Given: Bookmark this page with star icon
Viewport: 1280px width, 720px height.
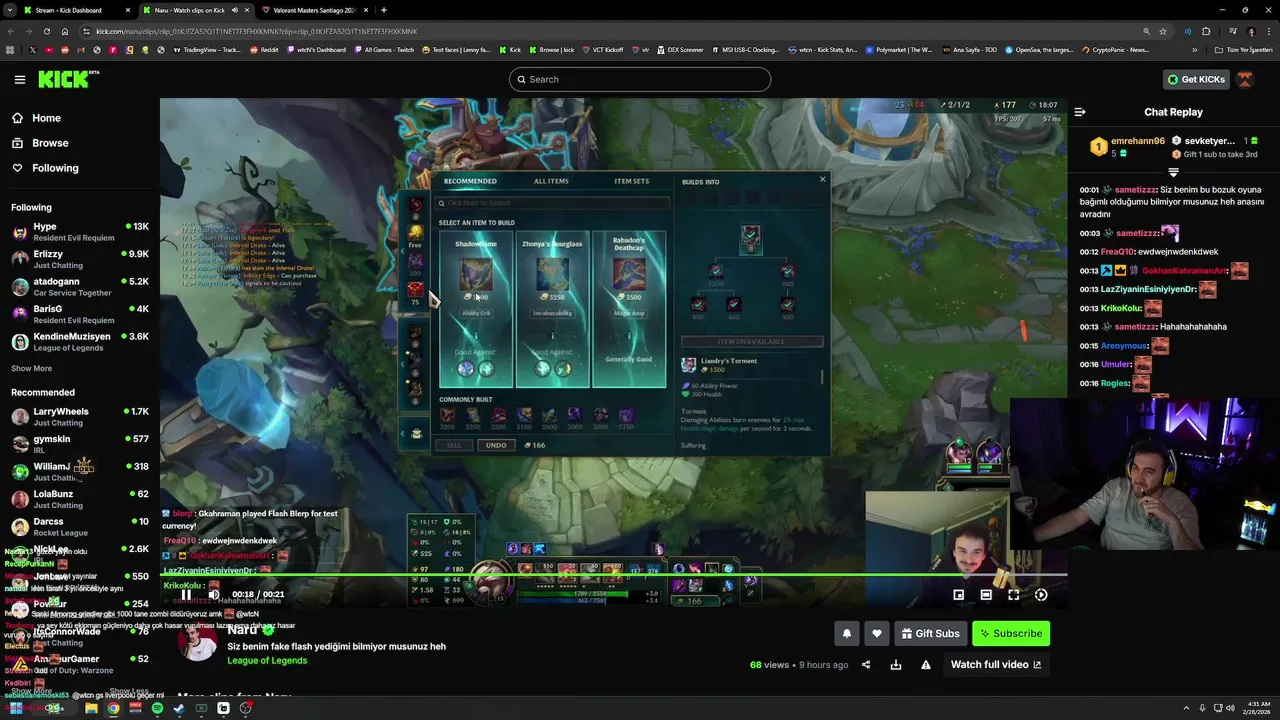Looking at the screenshot, I should pos(1162,31).
